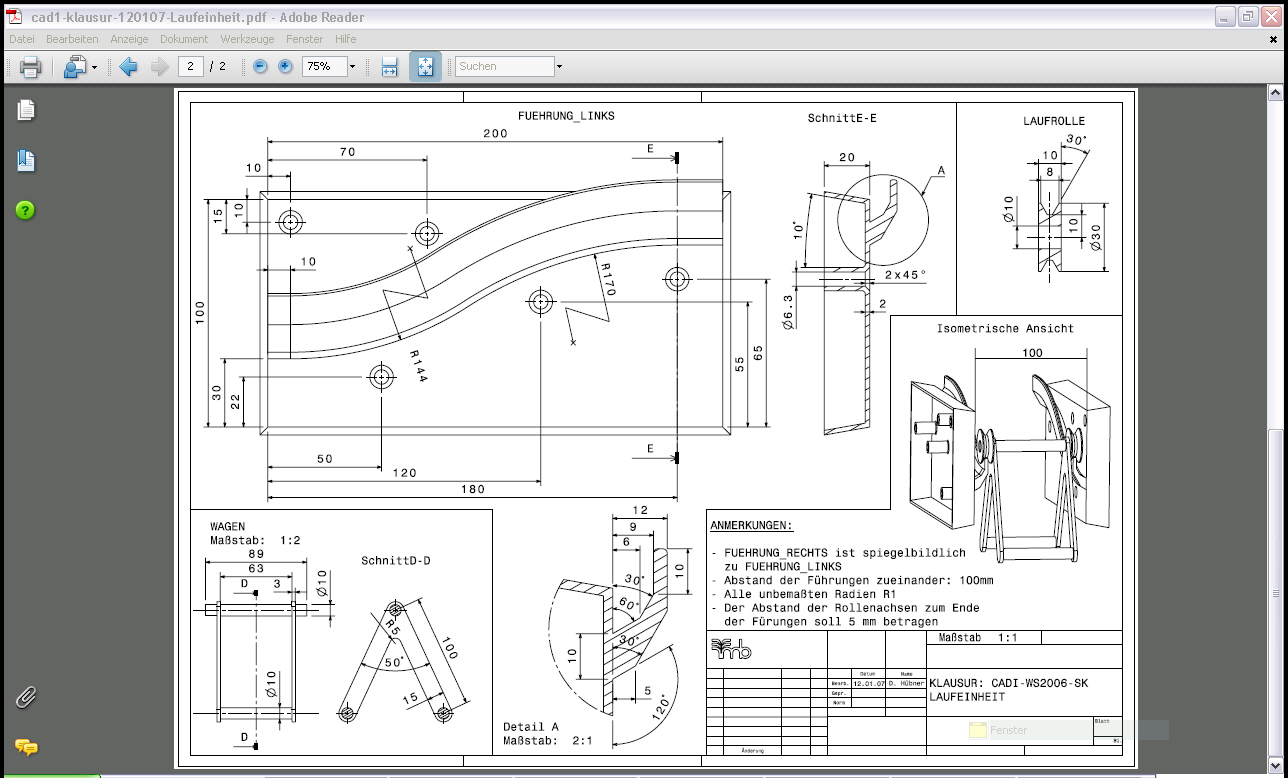This screenshot has width=1288, height=778.
Task: Close the Adobe Reader window
Action: (x=1271, y=16)
